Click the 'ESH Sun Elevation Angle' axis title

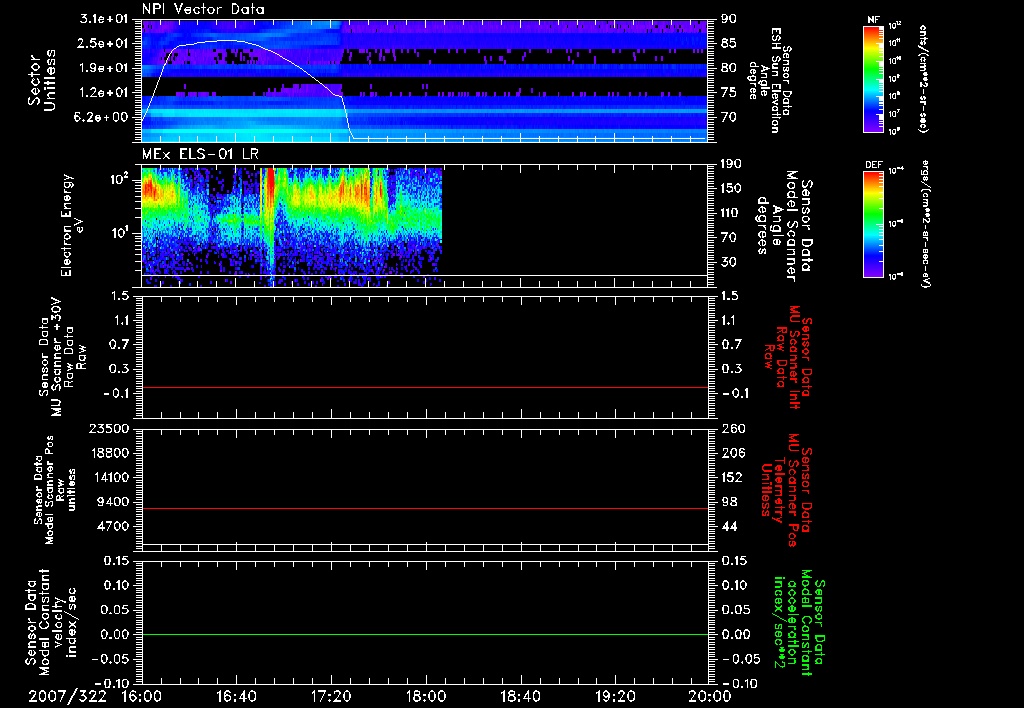click(769, 80)
